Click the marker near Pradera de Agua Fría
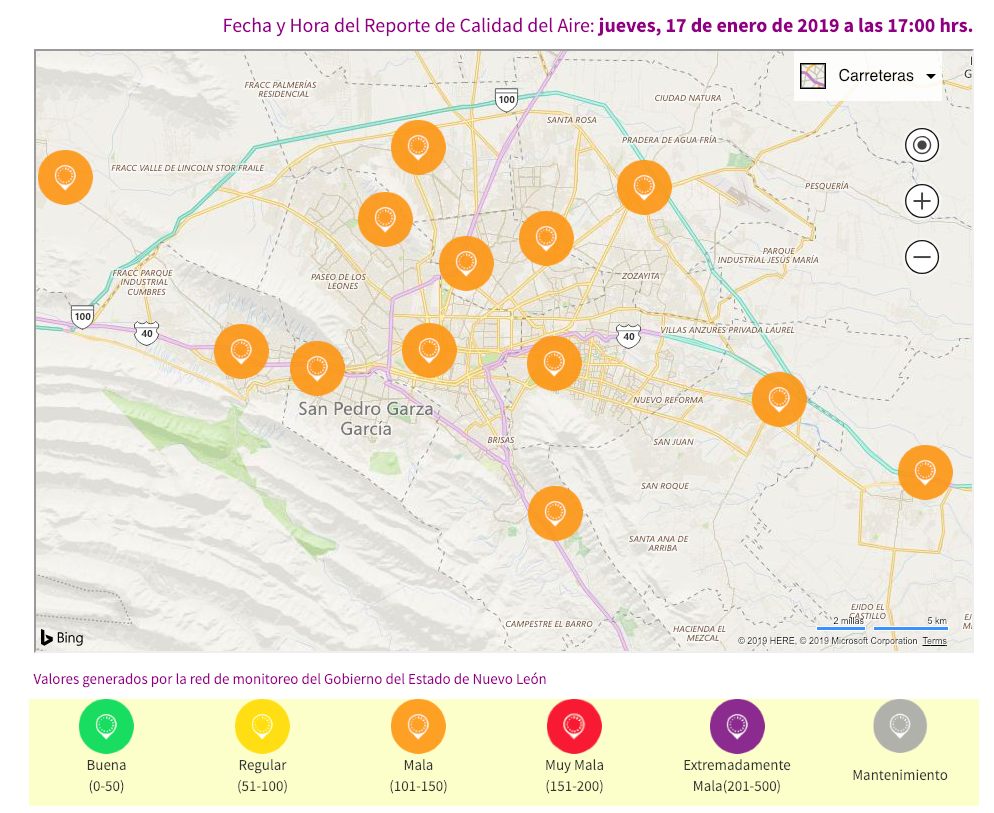The height and width of the screenshot is (813, 994). point(644,187)
